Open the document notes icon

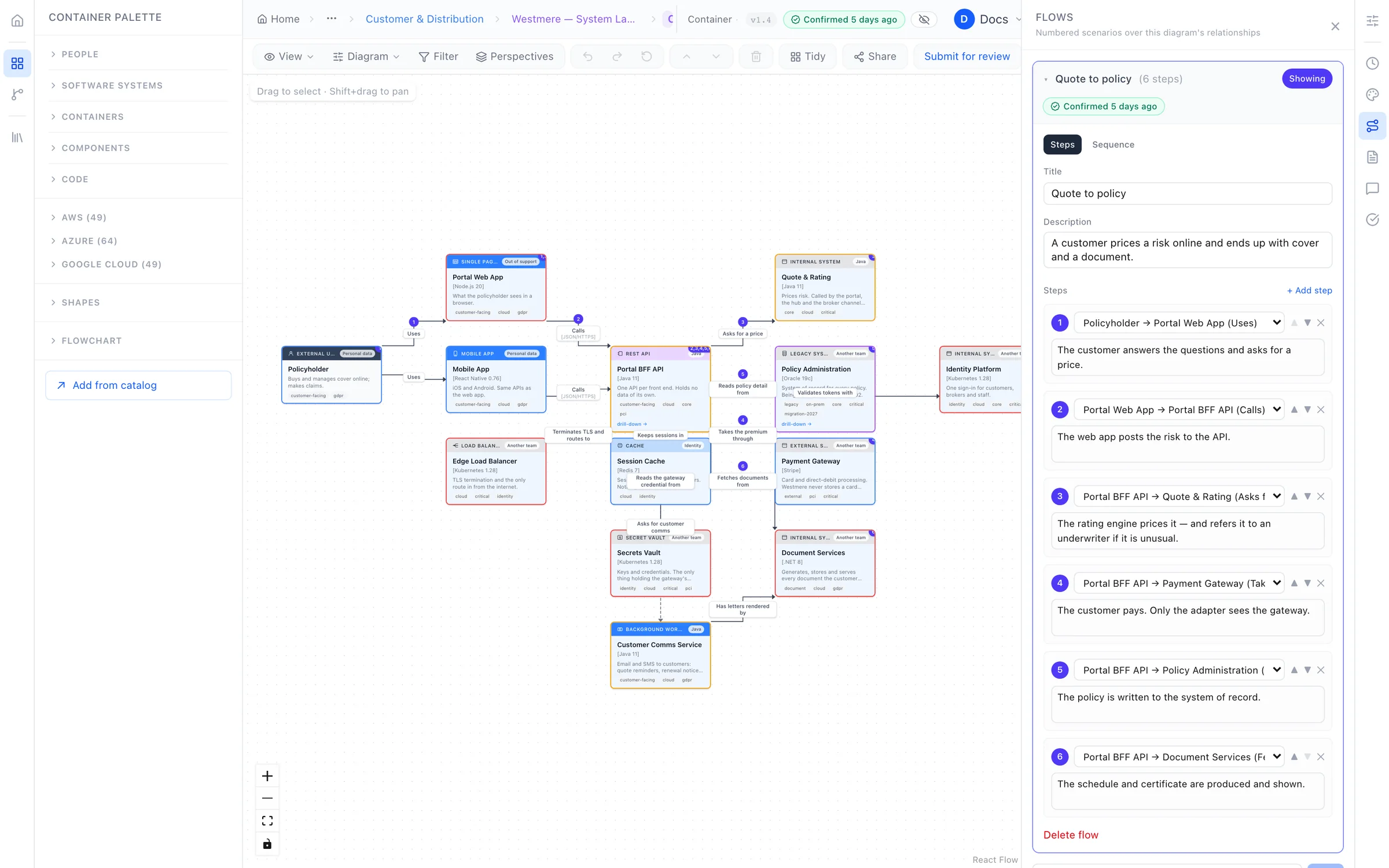pyautogui.click(x=1372, y=157)
